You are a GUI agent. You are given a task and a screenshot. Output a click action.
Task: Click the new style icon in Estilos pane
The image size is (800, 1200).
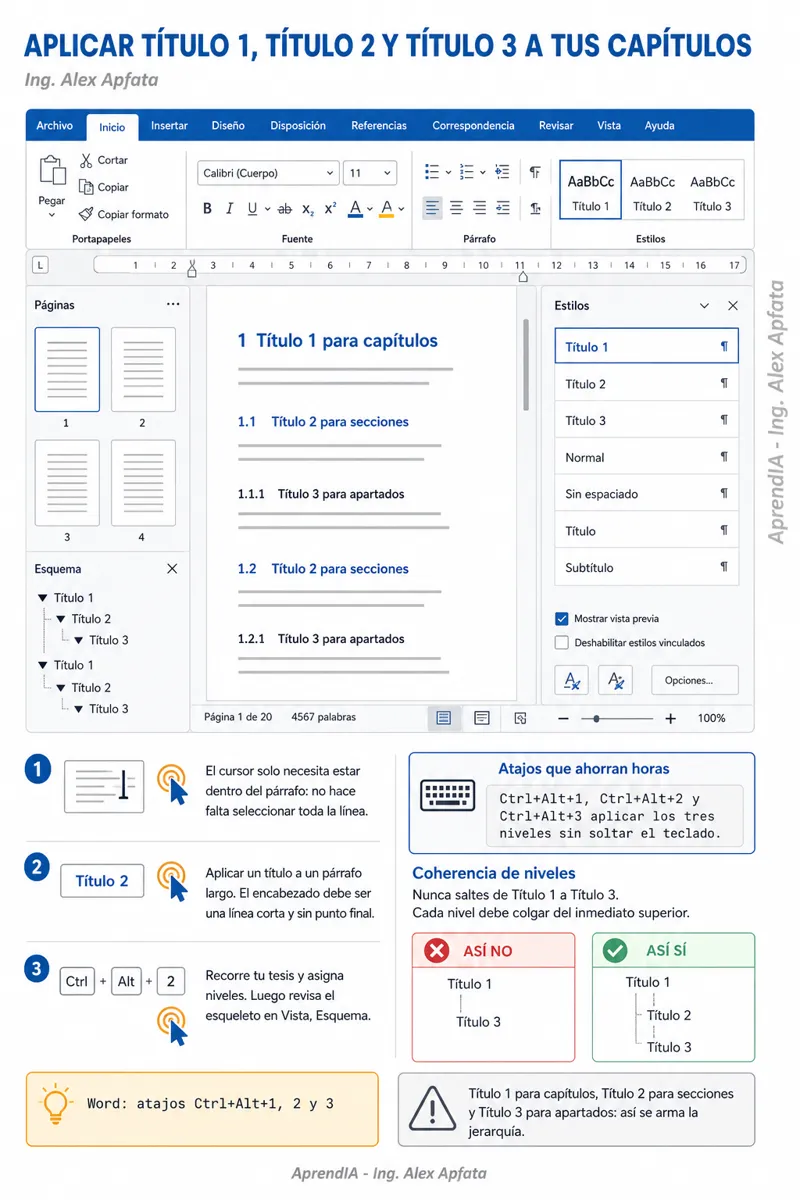click(x=571, y=680)
